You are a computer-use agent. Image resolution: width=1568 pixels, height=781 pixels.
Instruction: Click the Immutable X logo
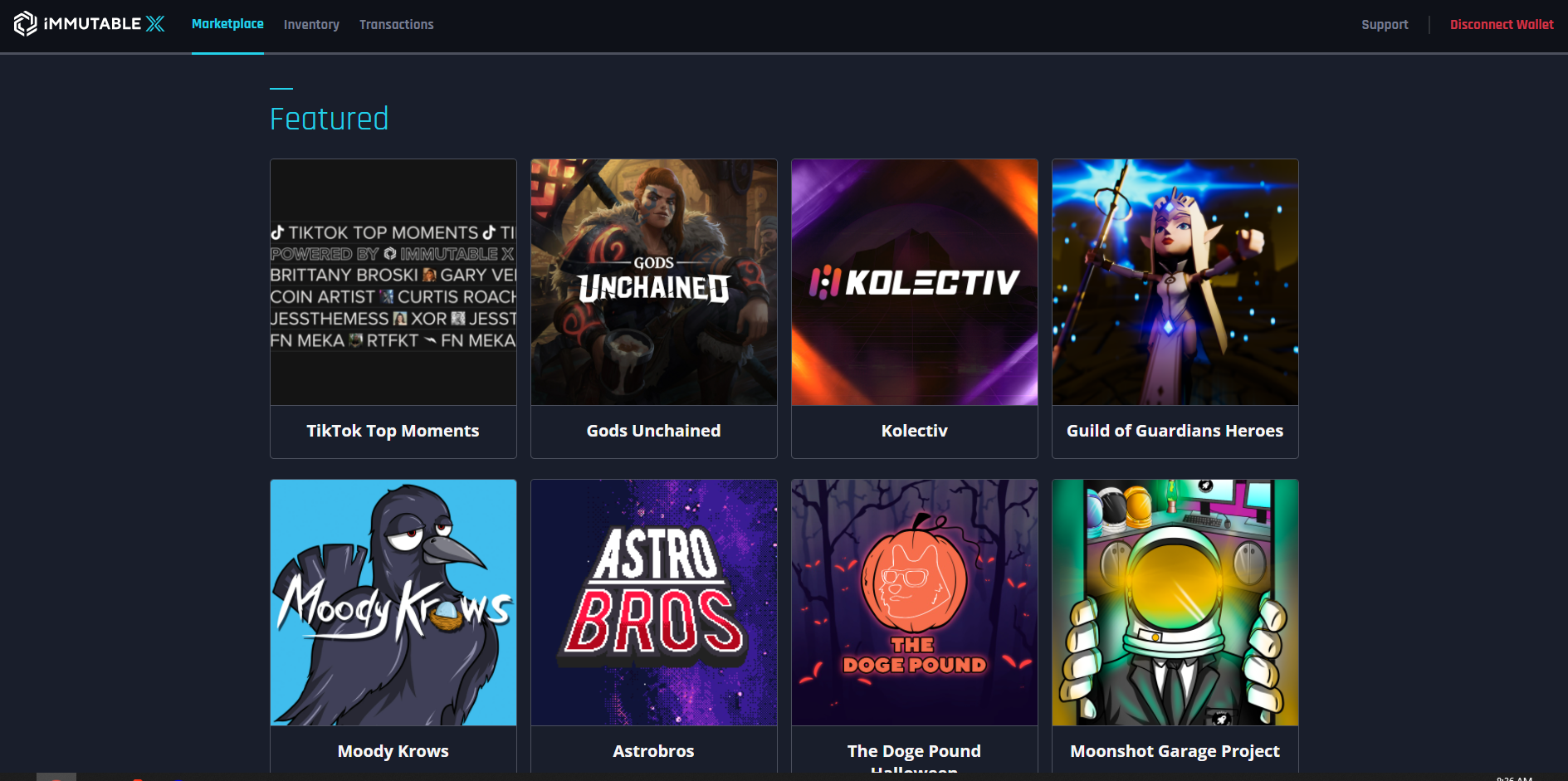89,24
